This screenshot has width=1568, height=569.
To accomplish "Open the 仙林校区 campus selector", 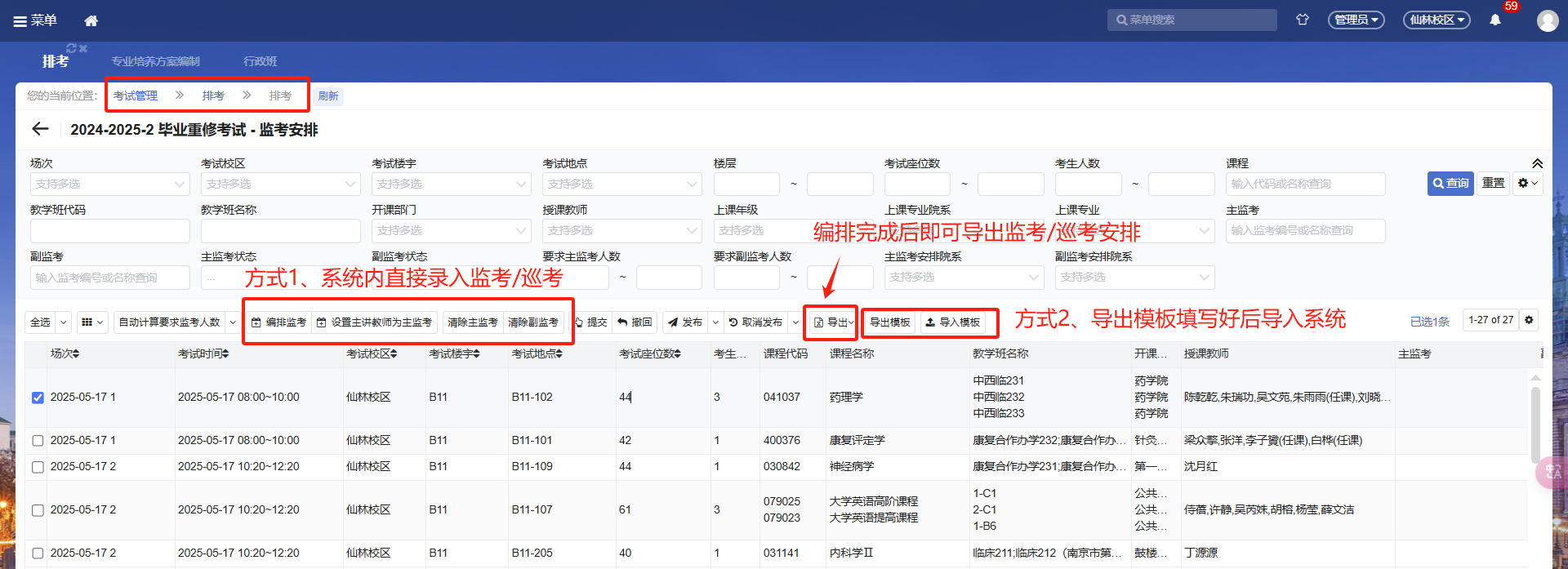I will pos(1436,20).
